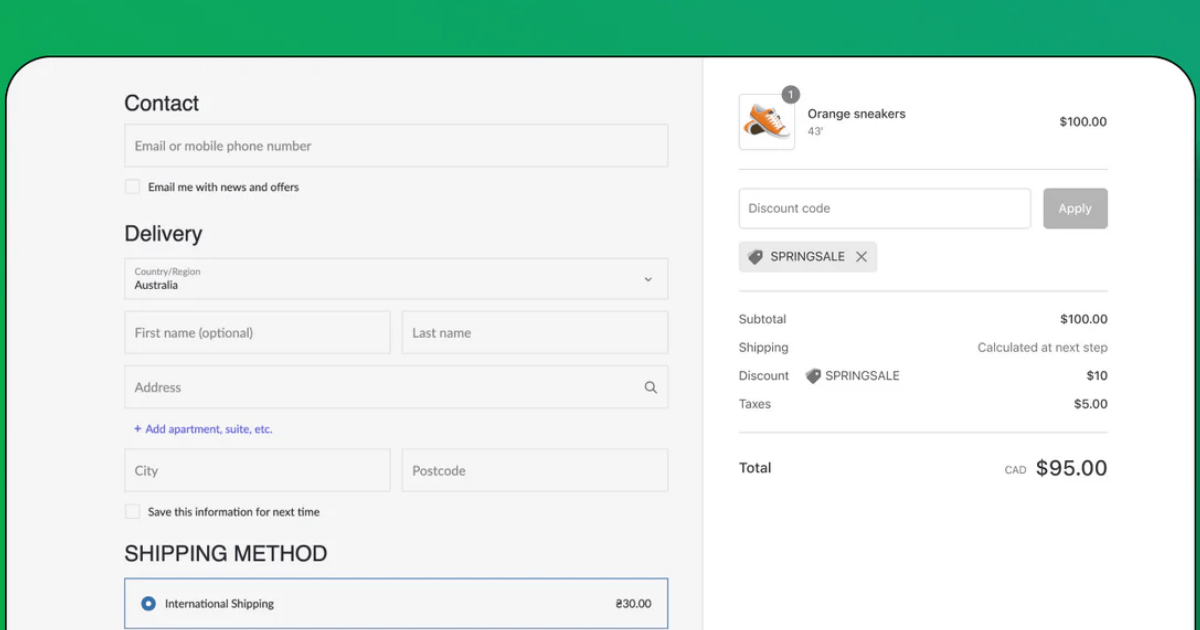Click the City input field
Image resolution: width=1200 pixels, height=630 pixels.
click(257, 471)
